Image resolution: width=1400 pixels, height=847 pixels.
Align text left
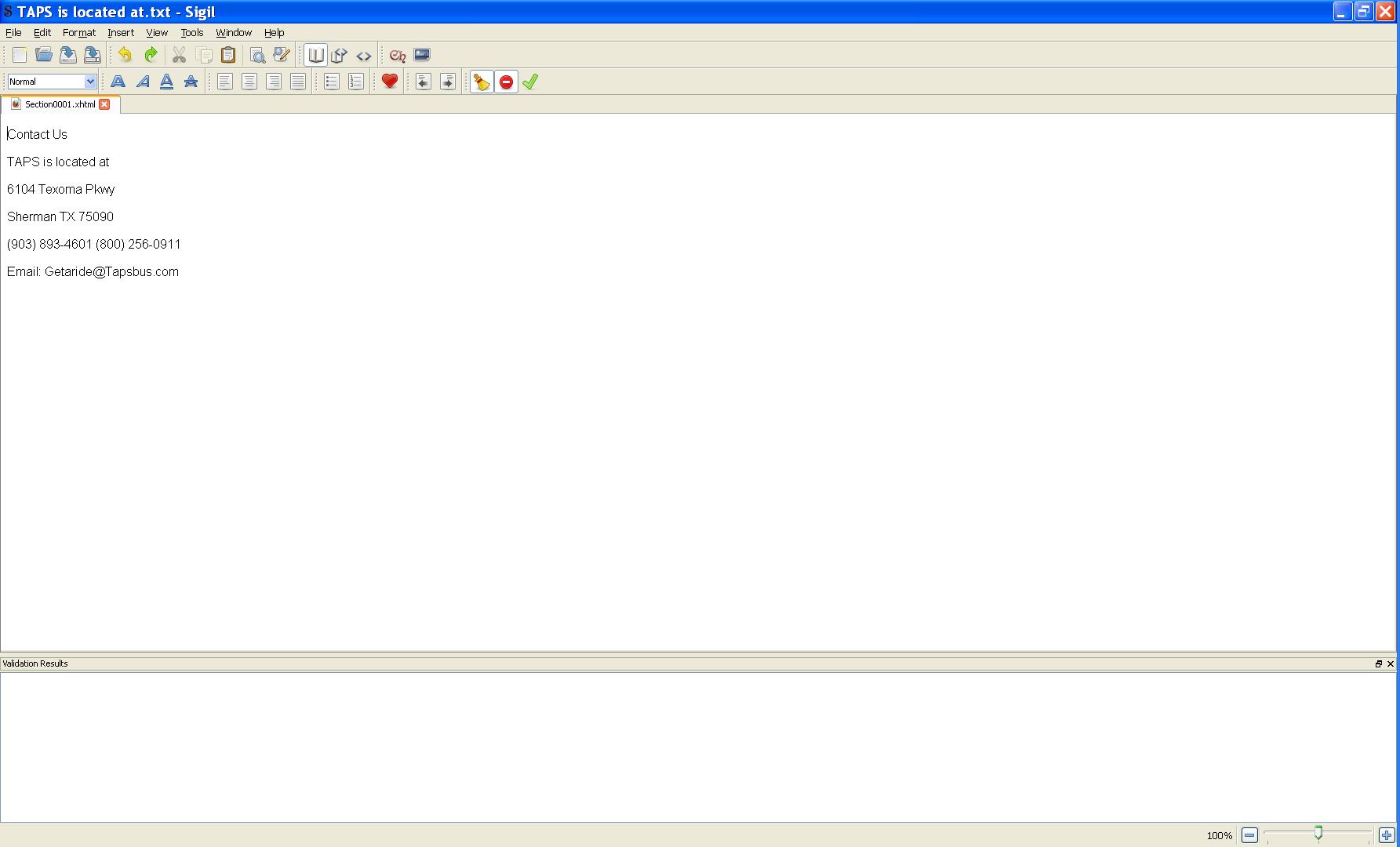coord(225,82)
